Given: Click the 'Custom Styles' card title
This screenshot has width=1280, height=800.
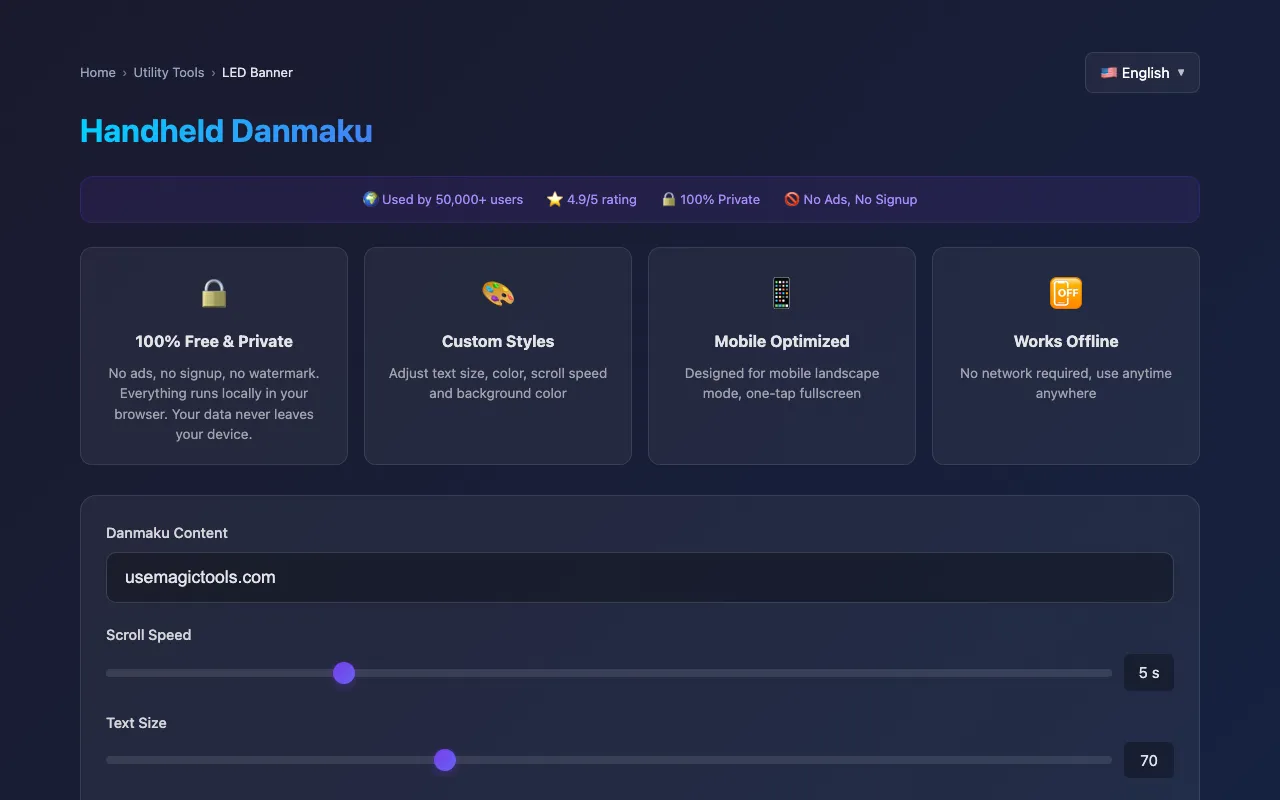Looking at the screenshot, I should pyautogui.click(x=498, y=341).
